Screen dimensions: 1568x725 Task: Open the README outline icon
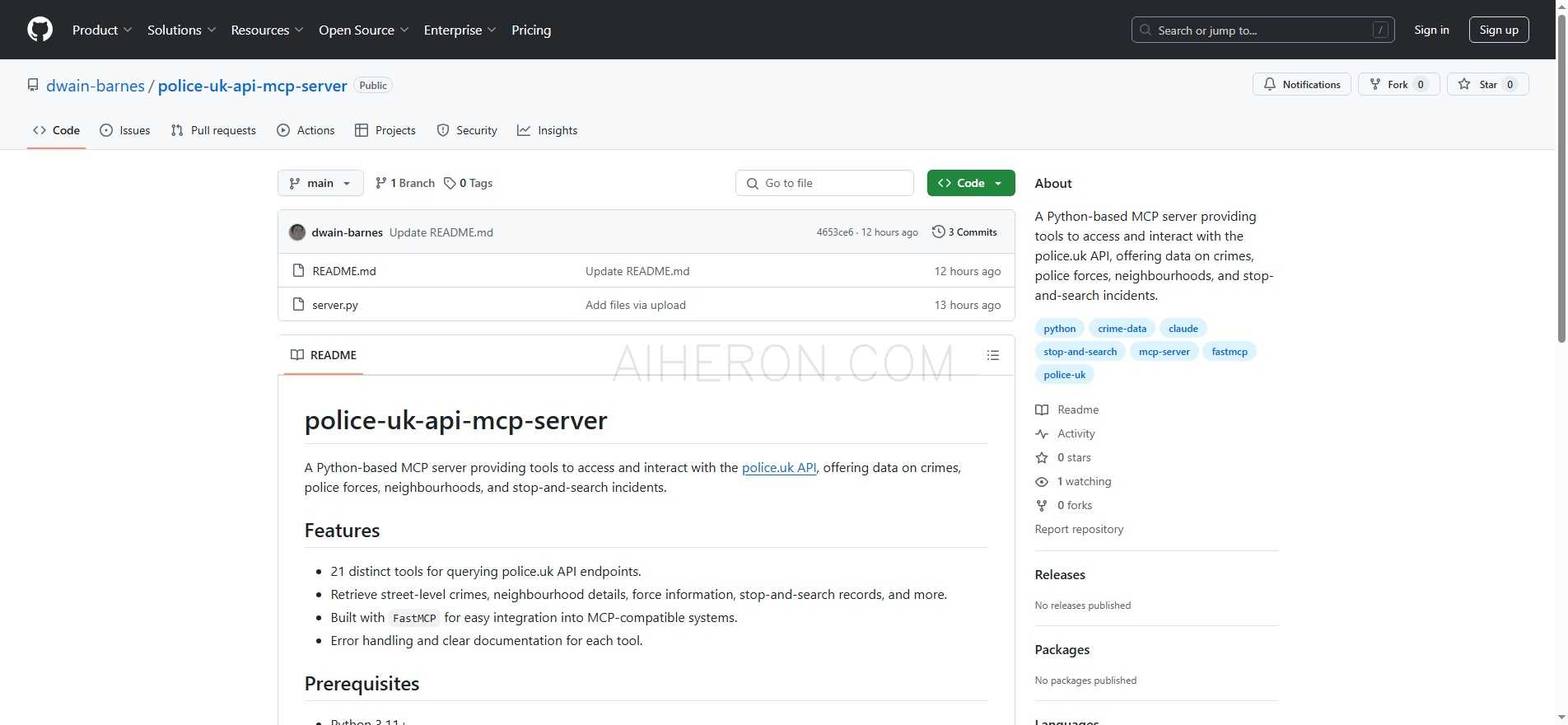(x=993, y=355)
